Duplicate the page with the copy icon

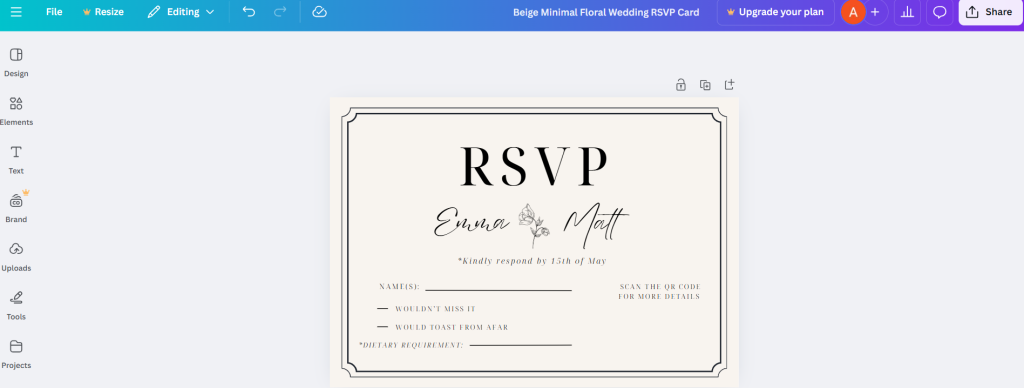pyautogui.click(x=705, y=85)
